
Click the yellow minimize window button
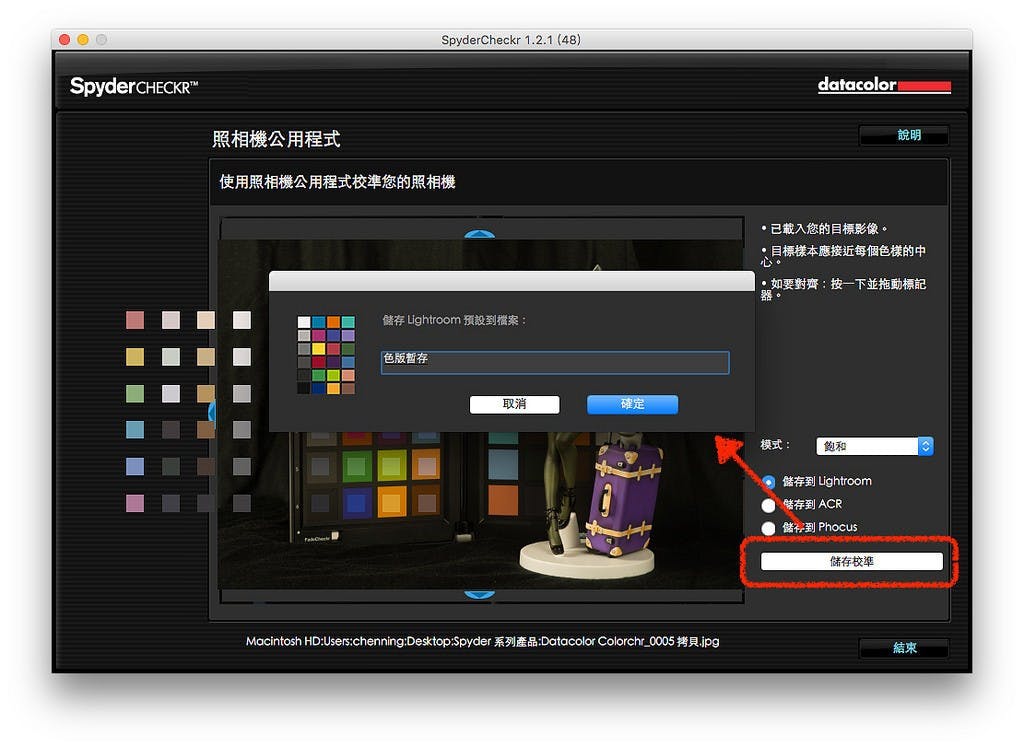tap(83, 39)
